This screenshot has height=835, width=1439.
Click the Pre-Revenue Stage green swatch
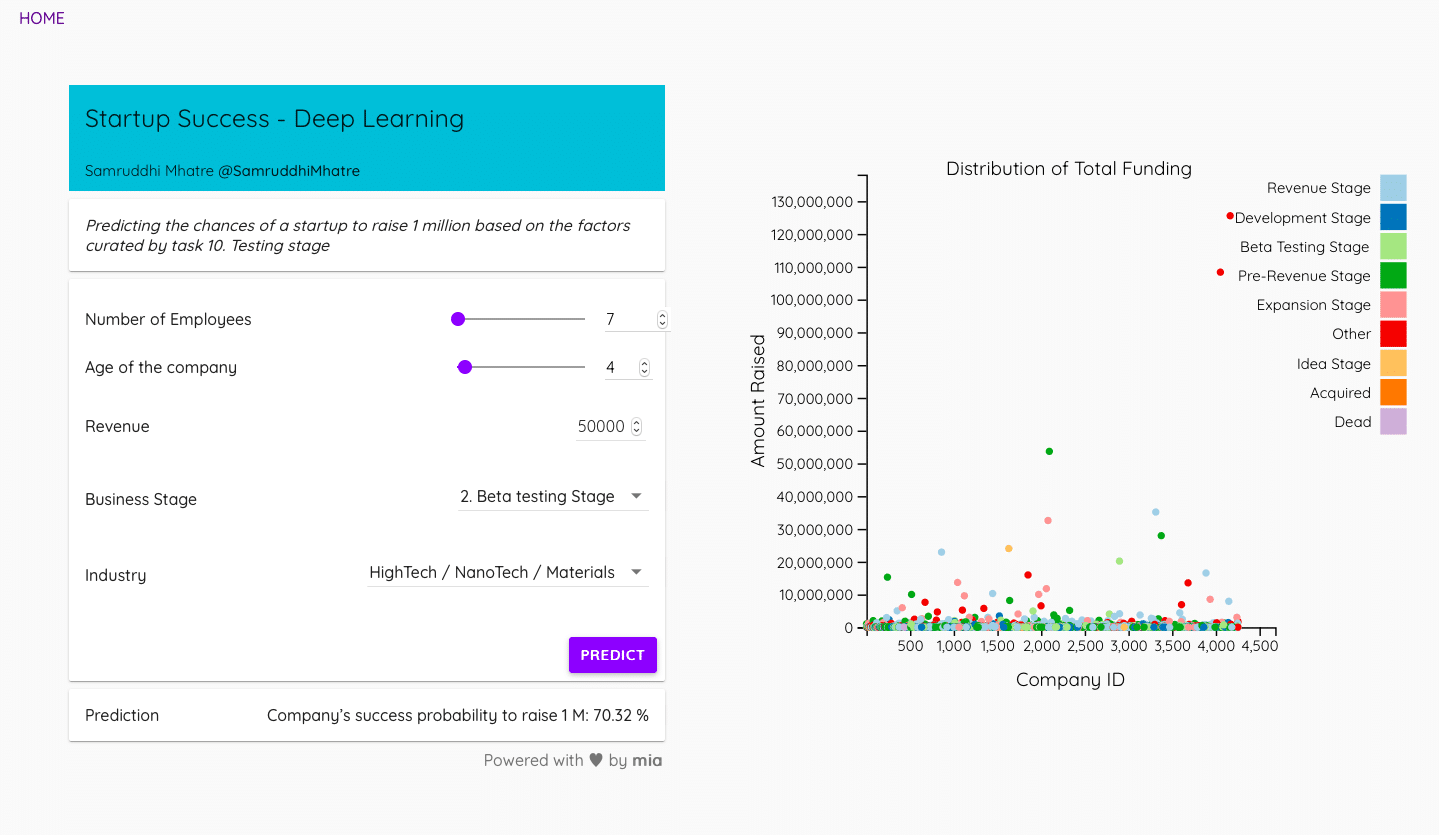click(1393, 275)
